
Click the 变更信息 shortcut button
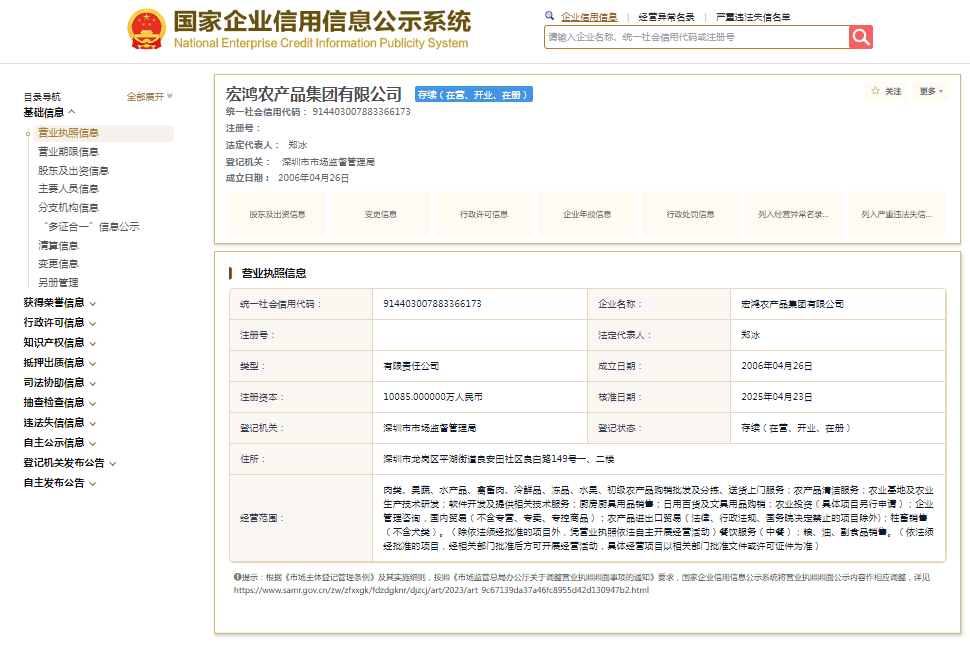click(380, 214)
